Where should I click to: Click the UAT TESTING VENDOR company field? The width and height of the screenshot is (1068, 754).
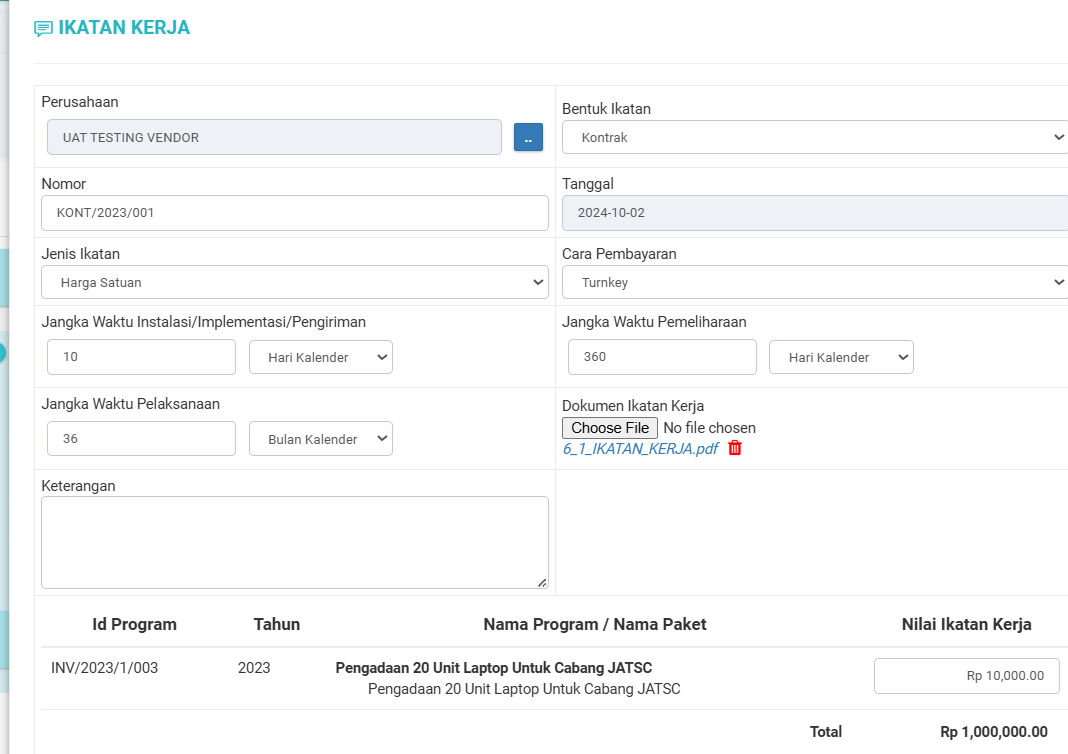tap(274, 138)
